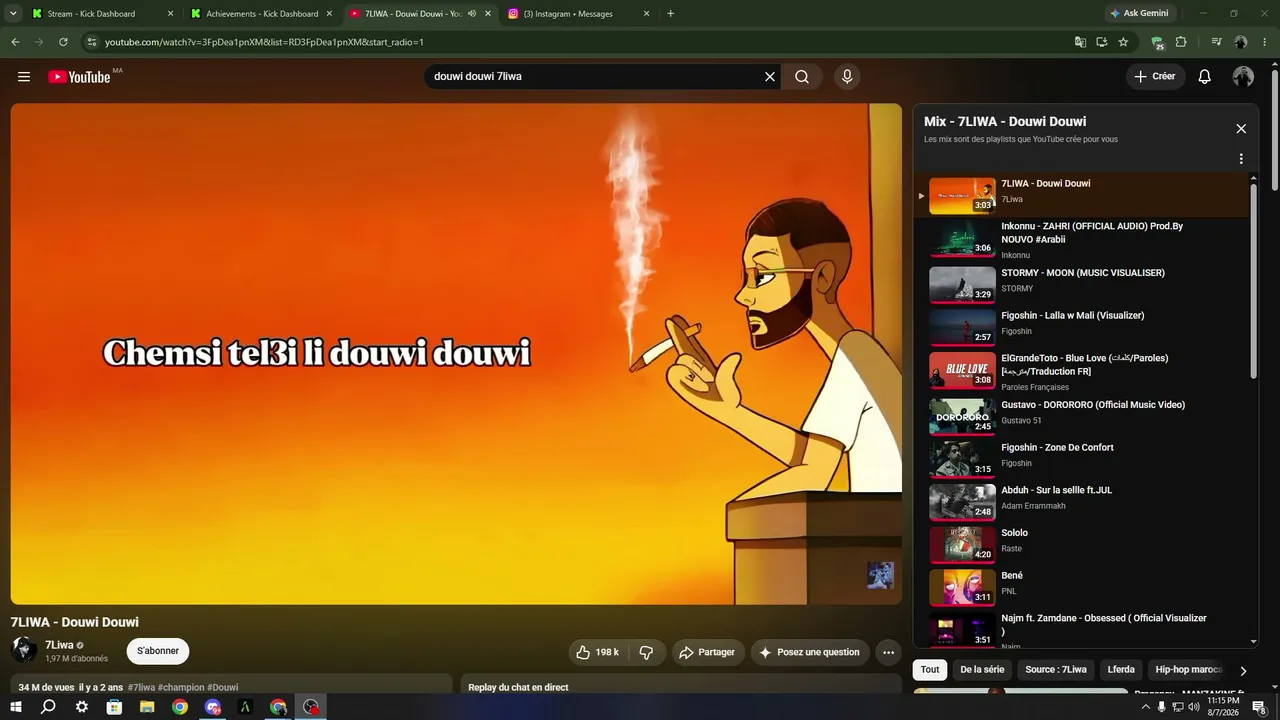Play Abduh - Sur la sellle ft.JUL
This screenshot has width=1280, height=720.
coord(1084,501)
